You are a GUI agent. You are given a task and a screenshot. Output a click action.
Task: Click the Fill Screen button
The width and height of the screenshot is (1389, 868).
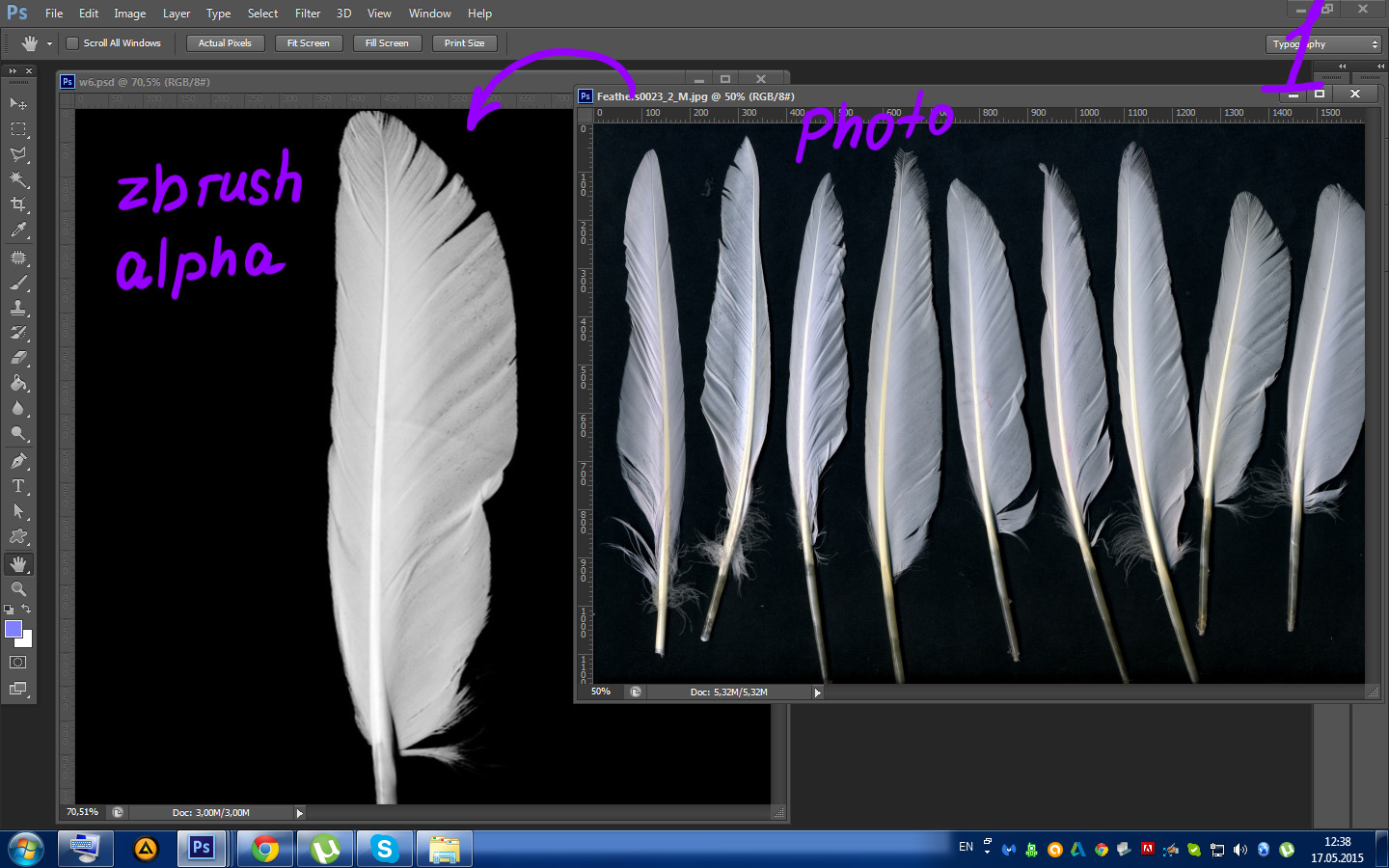(387, 43)
